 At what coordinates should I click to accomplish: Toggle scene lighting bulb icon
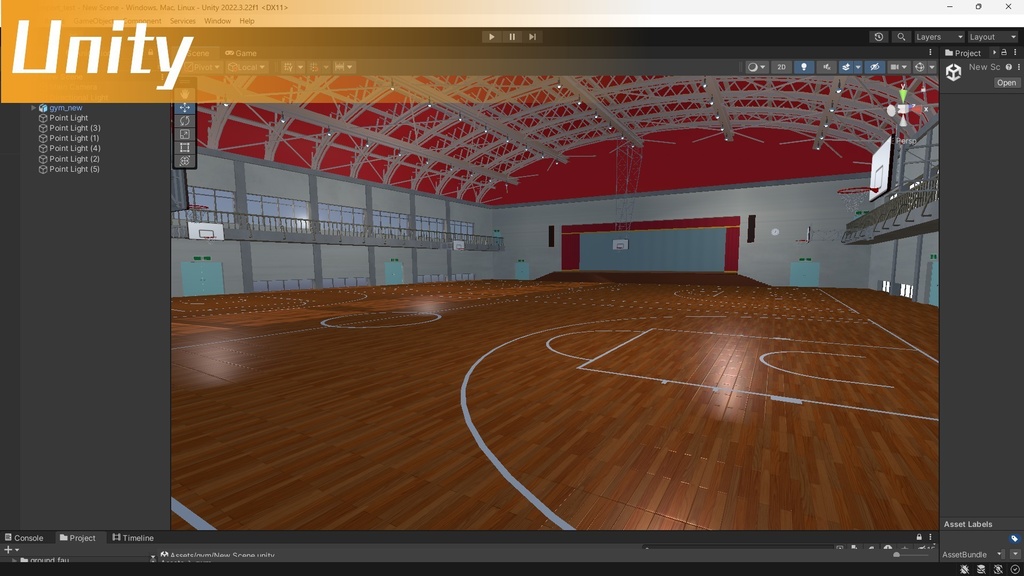[x=804, y=67]
